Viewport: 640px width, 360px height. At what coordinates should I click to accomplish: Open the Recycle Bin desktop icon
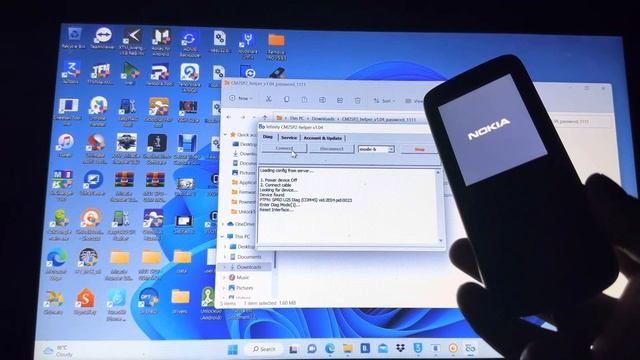pyautogui.click(x=74, y=38)
